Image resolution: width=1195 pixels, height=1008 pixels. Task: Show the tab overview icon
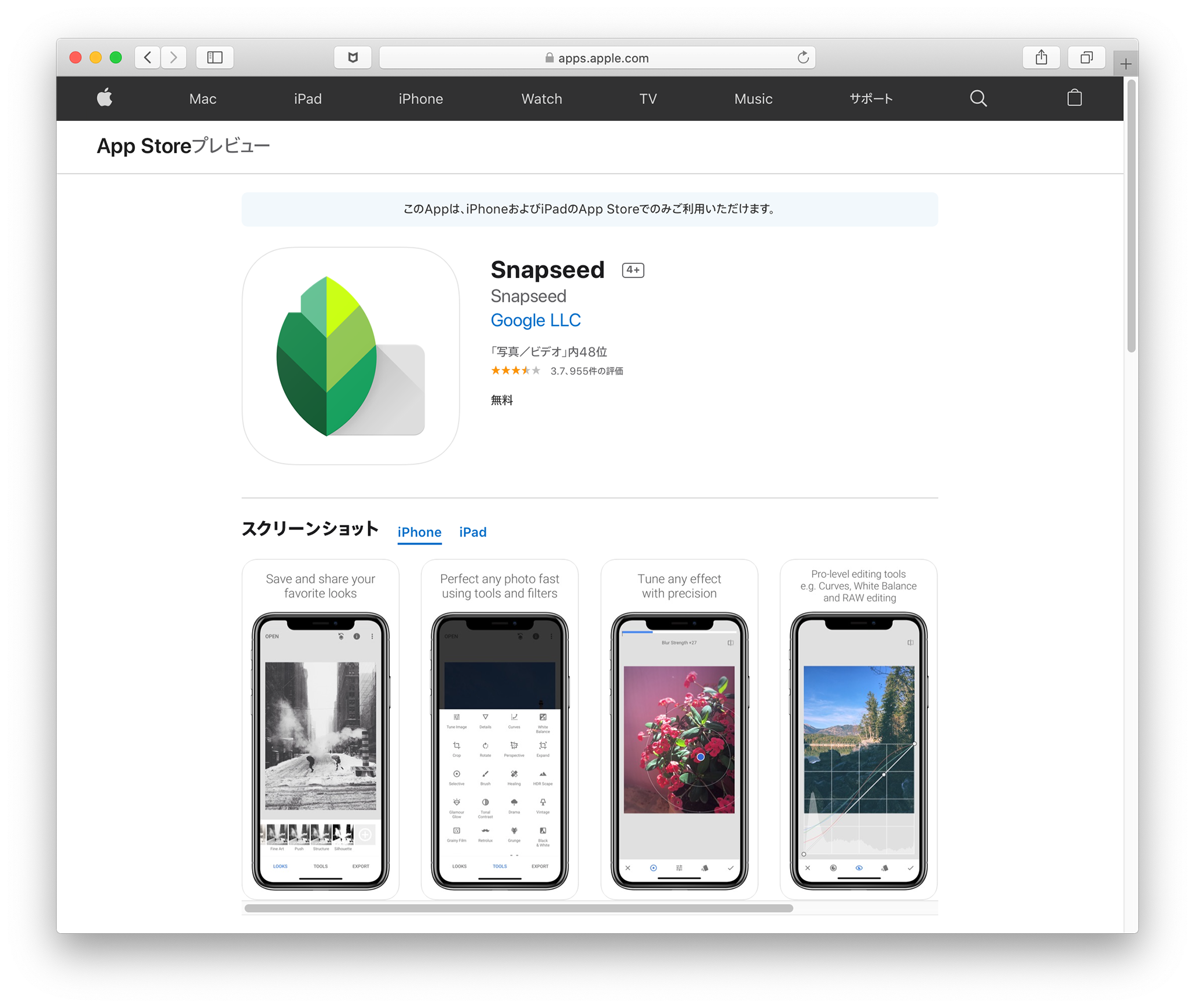click(1086, 57)
